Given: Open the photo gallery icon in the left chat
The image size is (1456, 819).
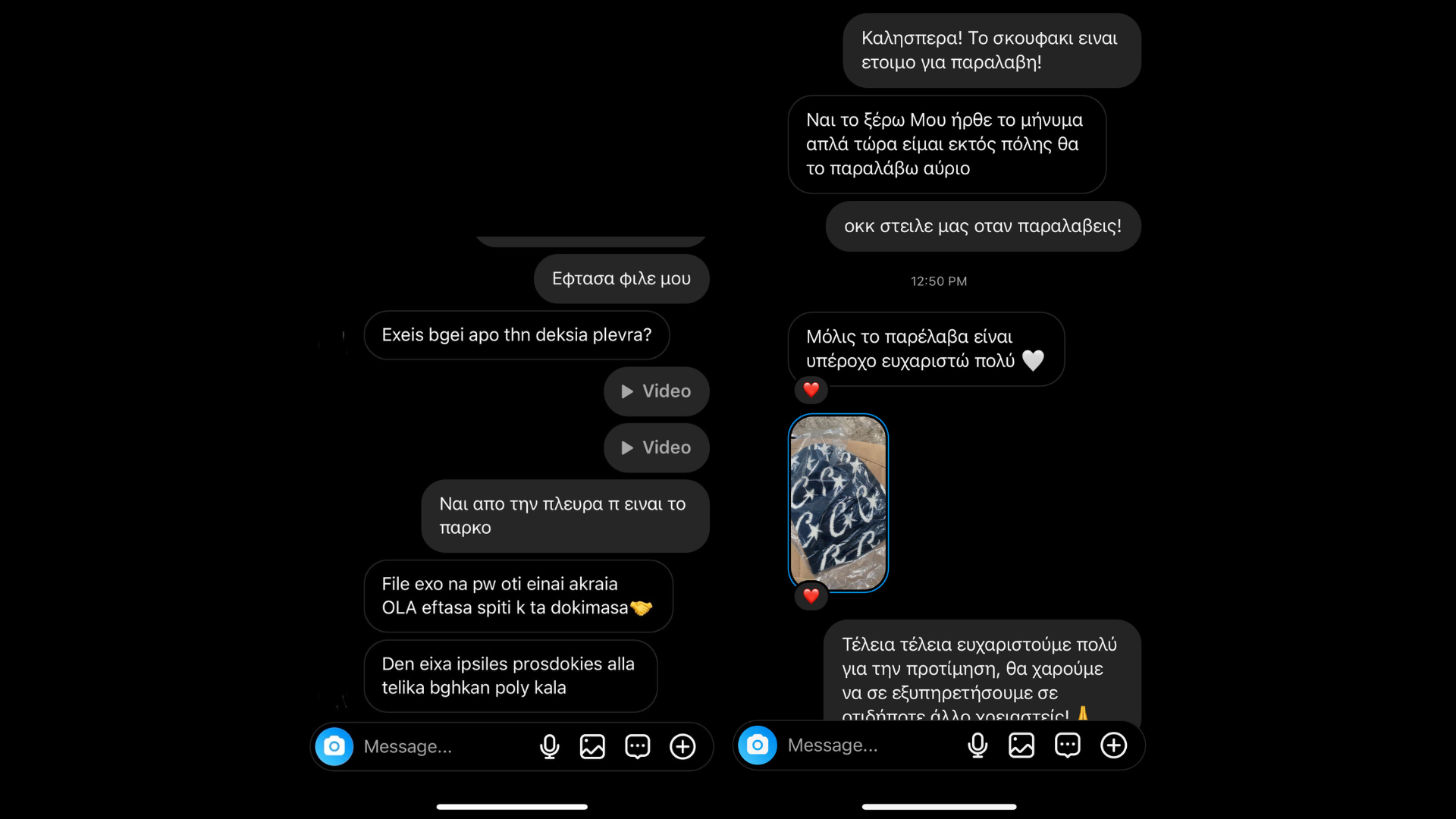Looking at the screenshot, I should (x=592, y=747).
